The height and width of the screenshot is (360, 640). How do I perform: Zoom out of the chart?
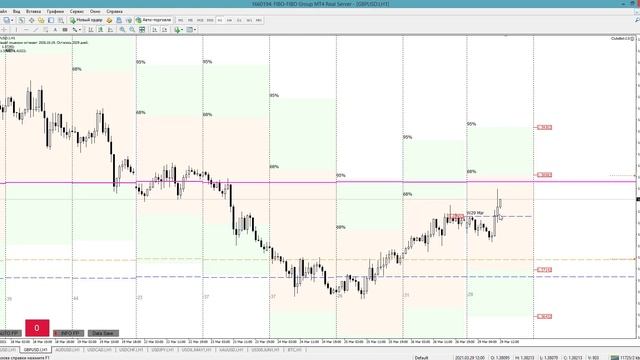pyautogui.click(x=132, y=29)
